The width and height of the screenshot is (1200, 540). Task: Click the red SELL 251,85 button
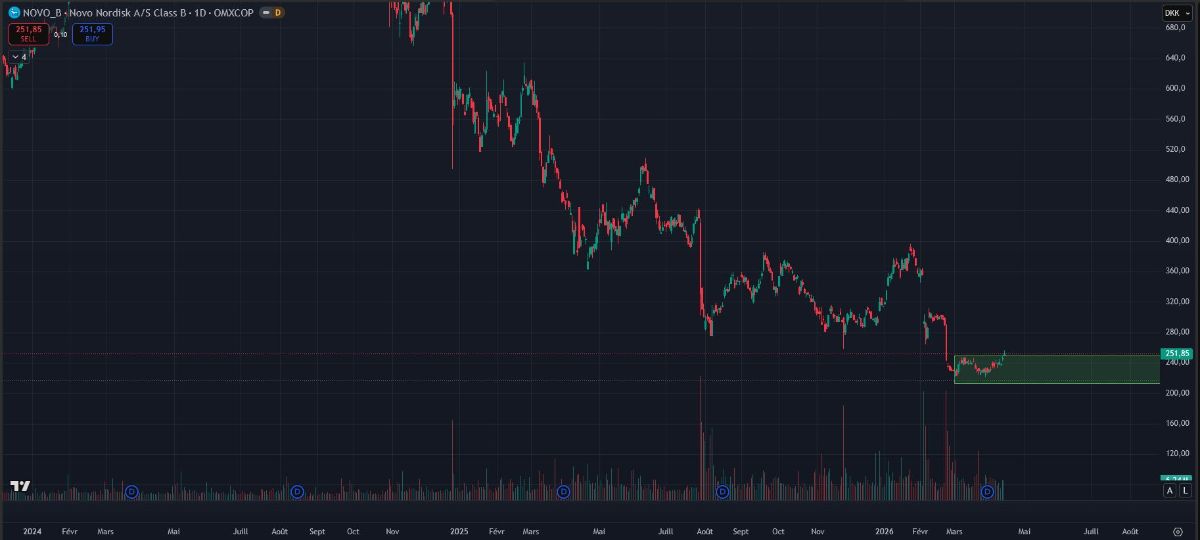(28, 33)
